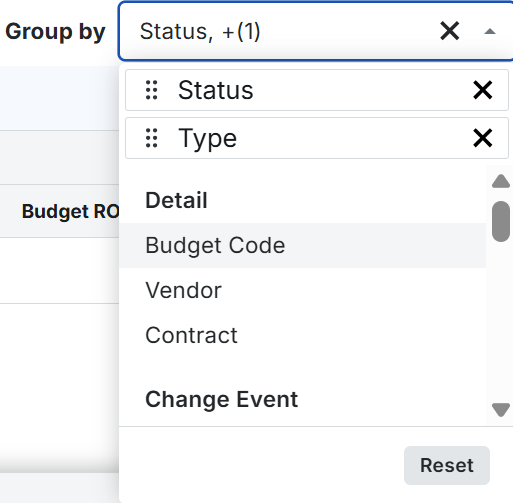Clear all Group by selections
513x503 pixels.
coord(450,31)
